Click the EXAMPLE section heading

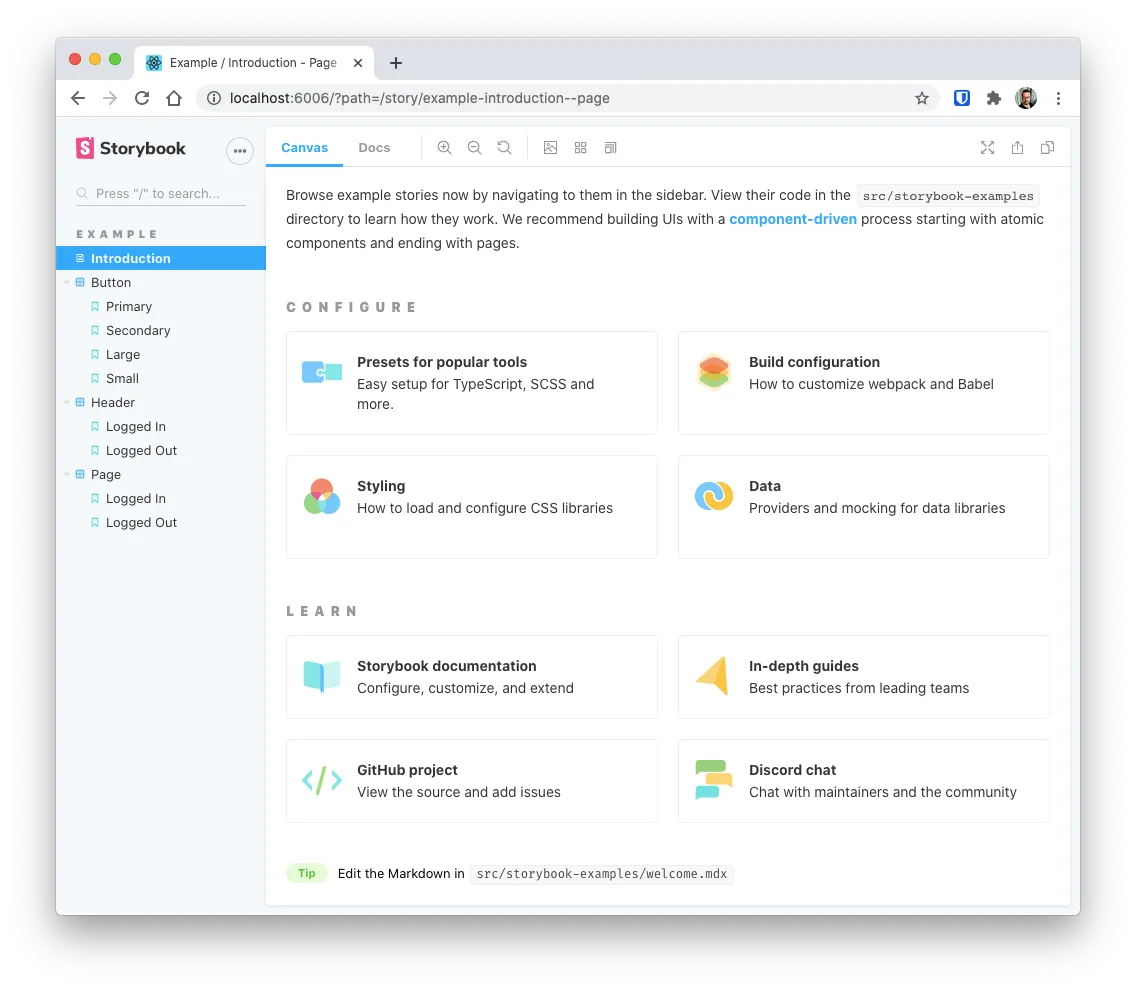point(117,234)
